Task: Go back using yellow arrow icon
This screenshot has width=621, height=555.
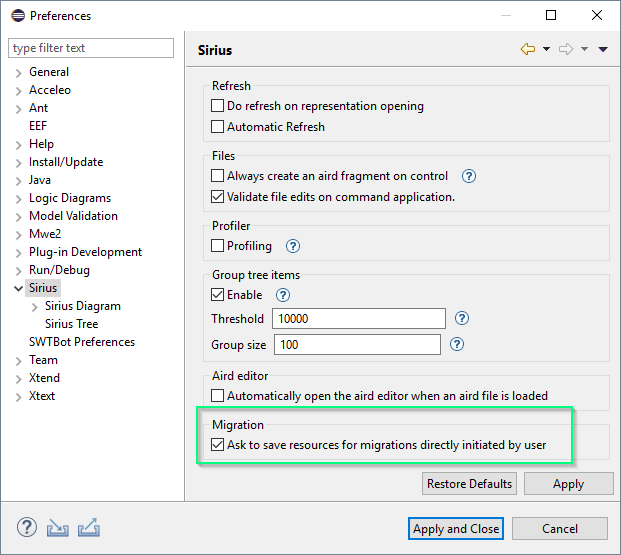Action: tap(528, 50)
